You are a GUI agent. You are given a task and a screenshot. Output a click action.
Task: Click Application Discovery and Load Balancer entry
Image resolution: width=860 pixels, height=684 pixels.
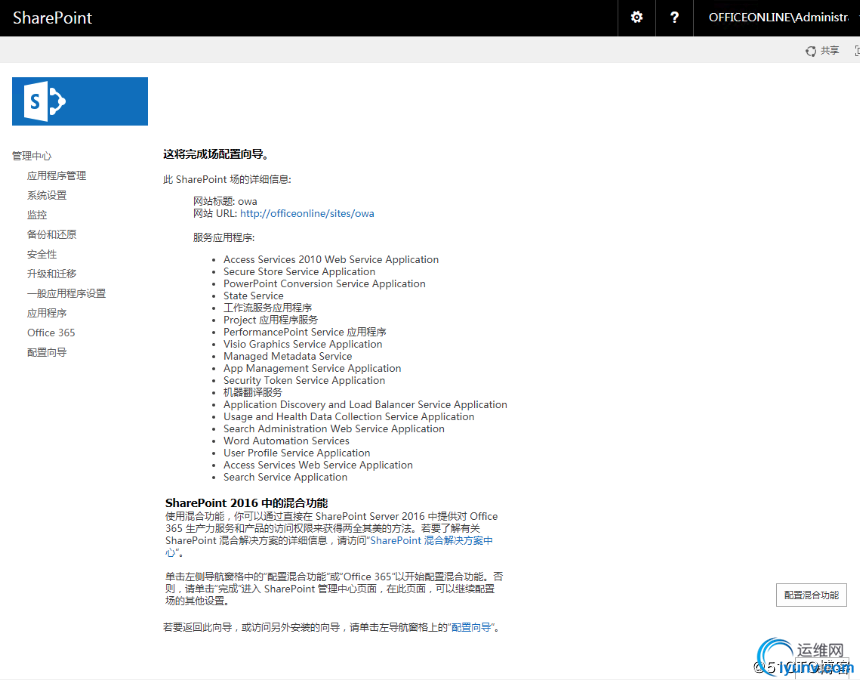pyautogui.click(x=365, y=404)
